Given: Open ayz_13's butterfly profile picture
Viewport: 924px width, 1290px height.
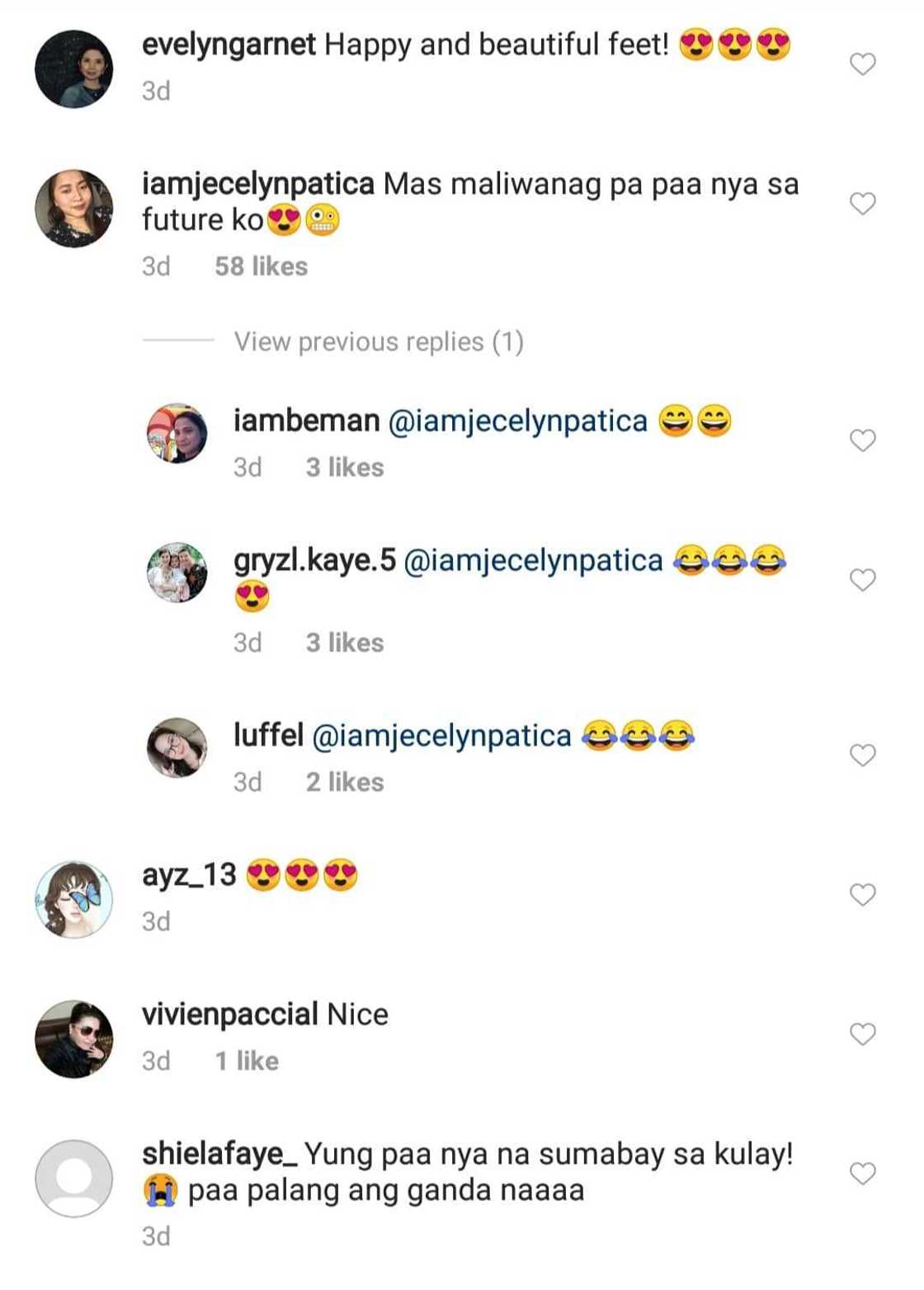Looking at the screenshot, I should pos(74,900).
